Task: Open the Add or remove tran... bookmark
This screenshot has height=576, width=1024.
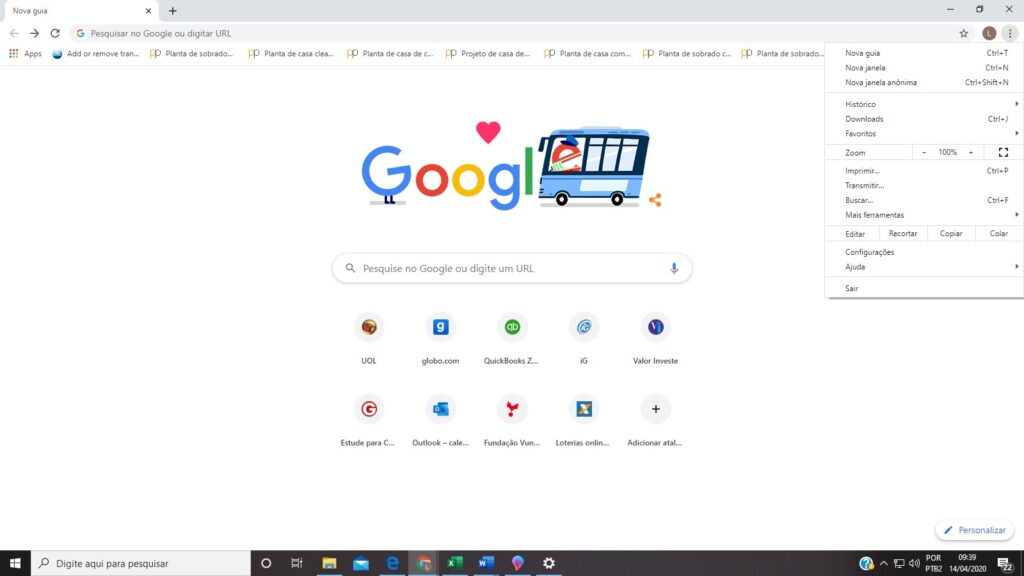Action: click(96, 54)
